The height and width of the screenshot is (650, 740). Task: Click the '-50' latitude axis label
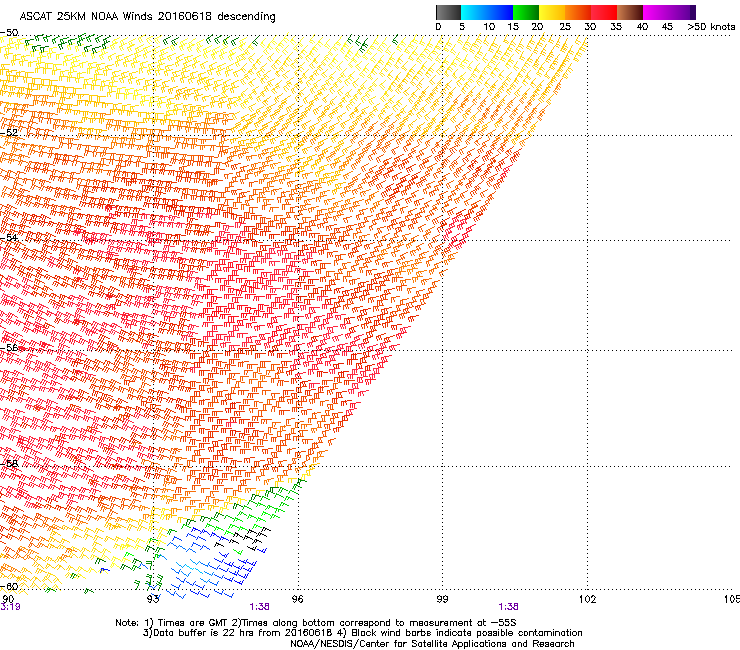click(x=9, y=33)
